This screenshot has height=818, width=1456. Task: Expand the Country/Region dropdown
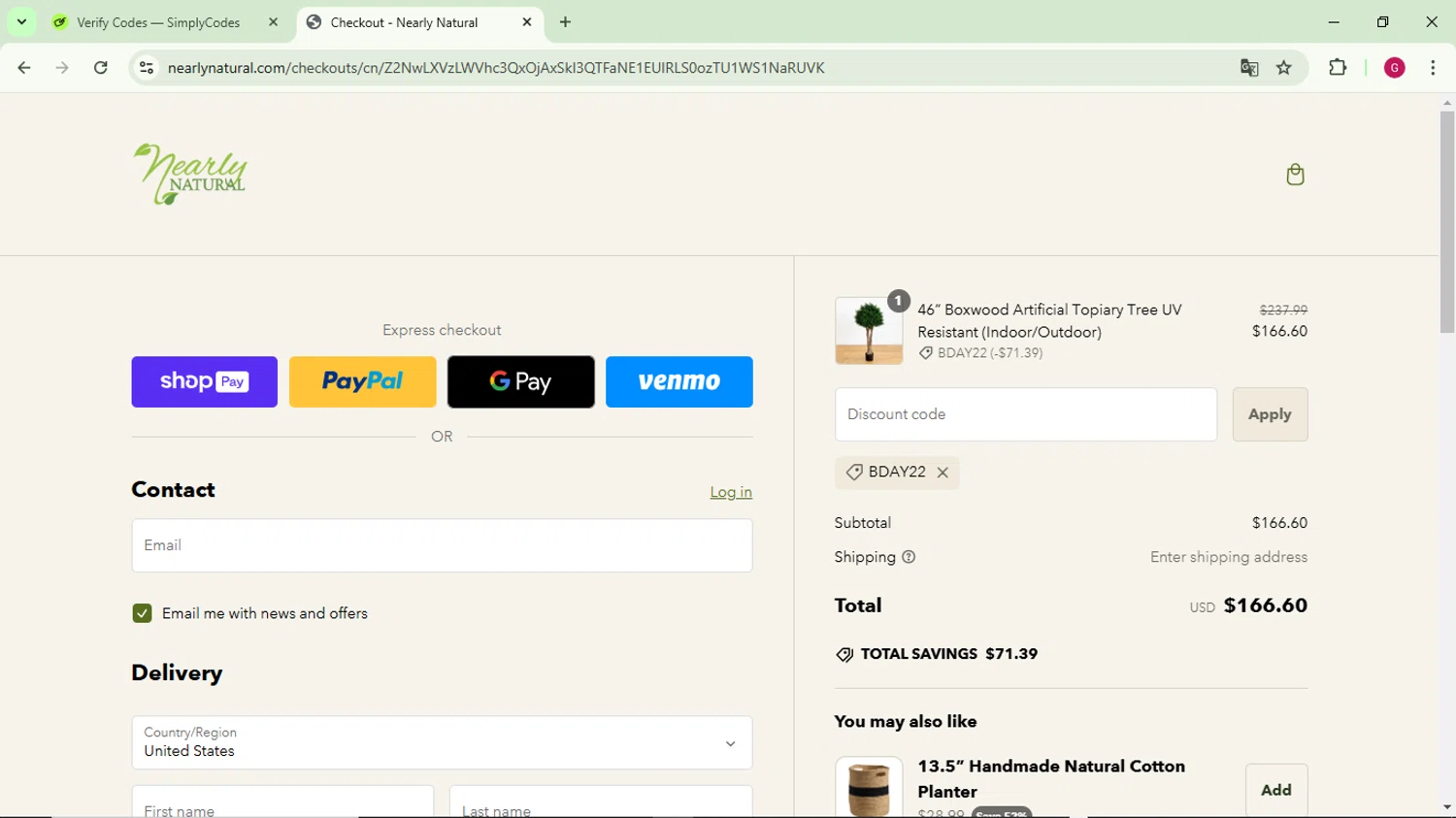click(442, 743)
